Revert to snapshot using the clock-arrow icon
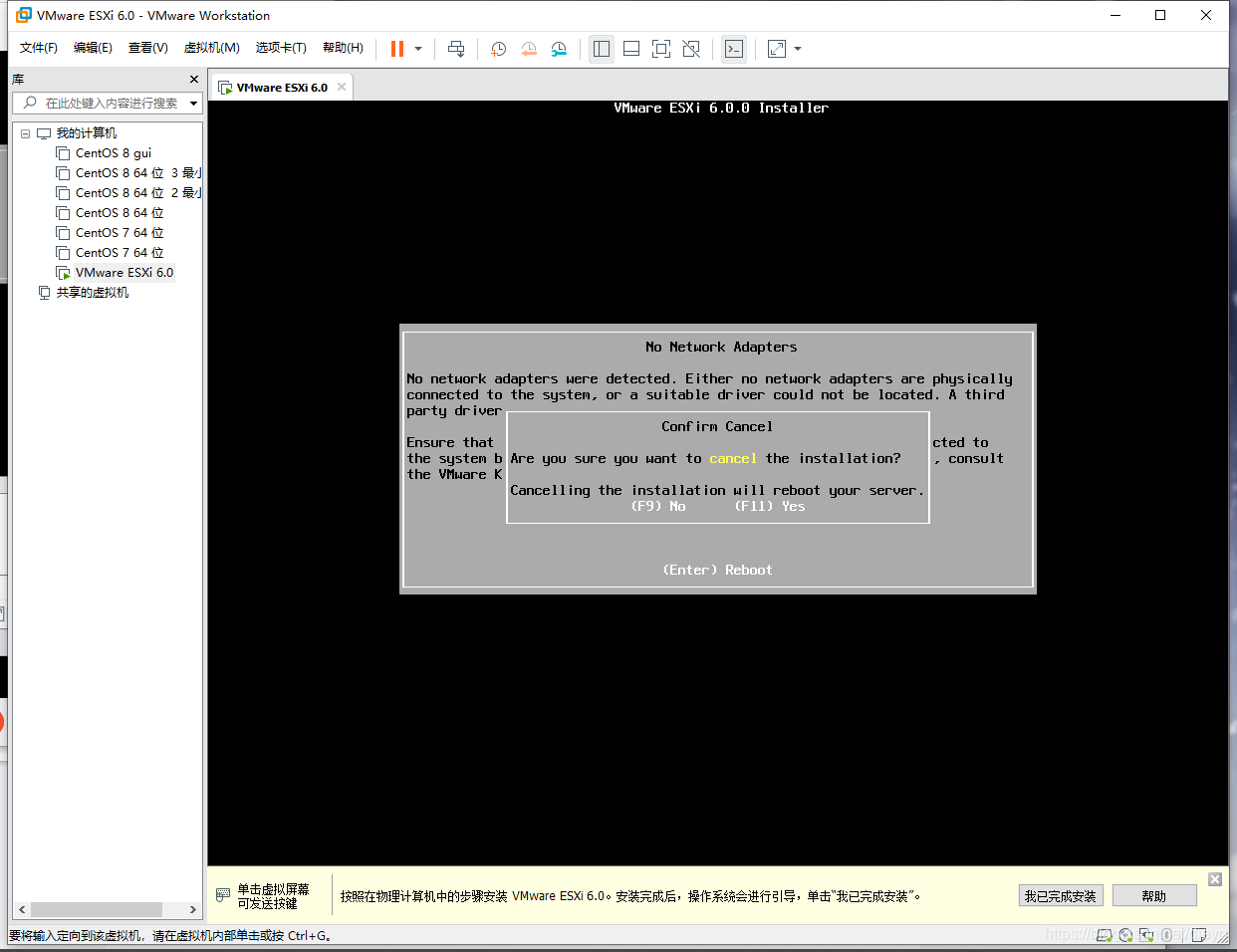 529,49
